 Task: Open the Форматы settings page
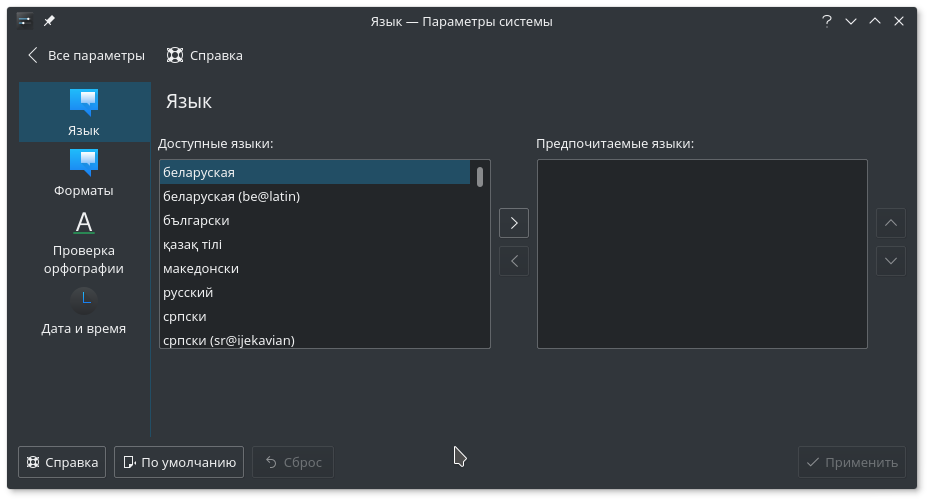[84, 172]
